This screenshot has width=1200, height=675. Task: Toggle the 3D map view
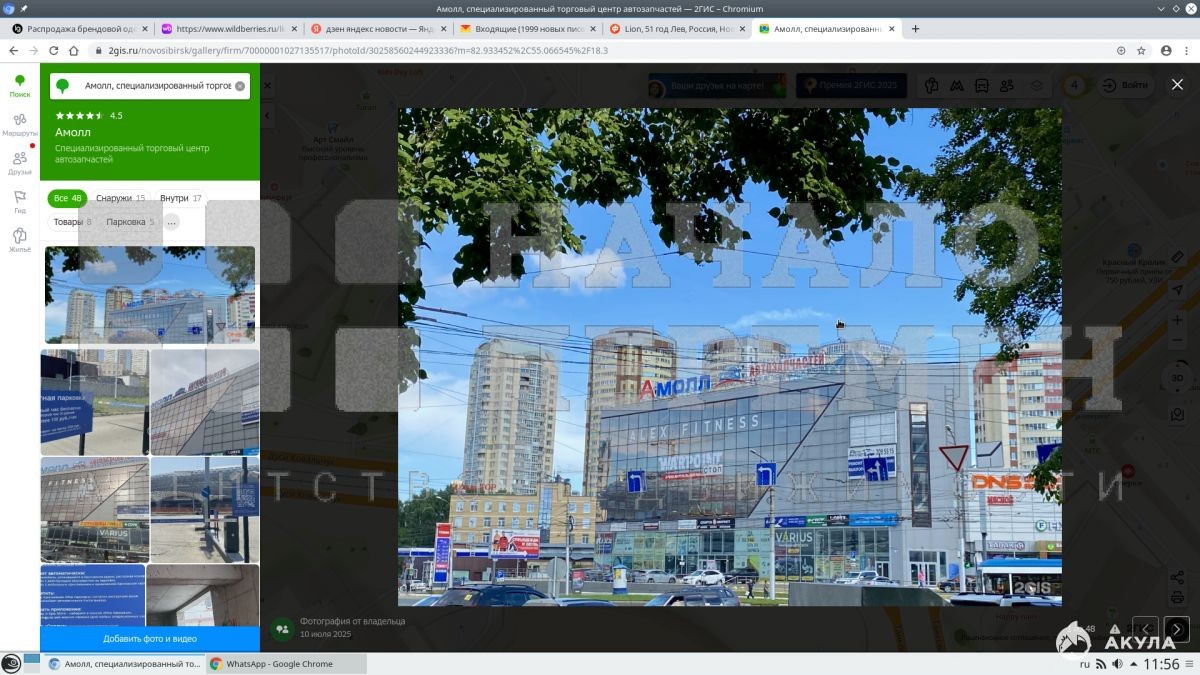(x=1177, y=378)
